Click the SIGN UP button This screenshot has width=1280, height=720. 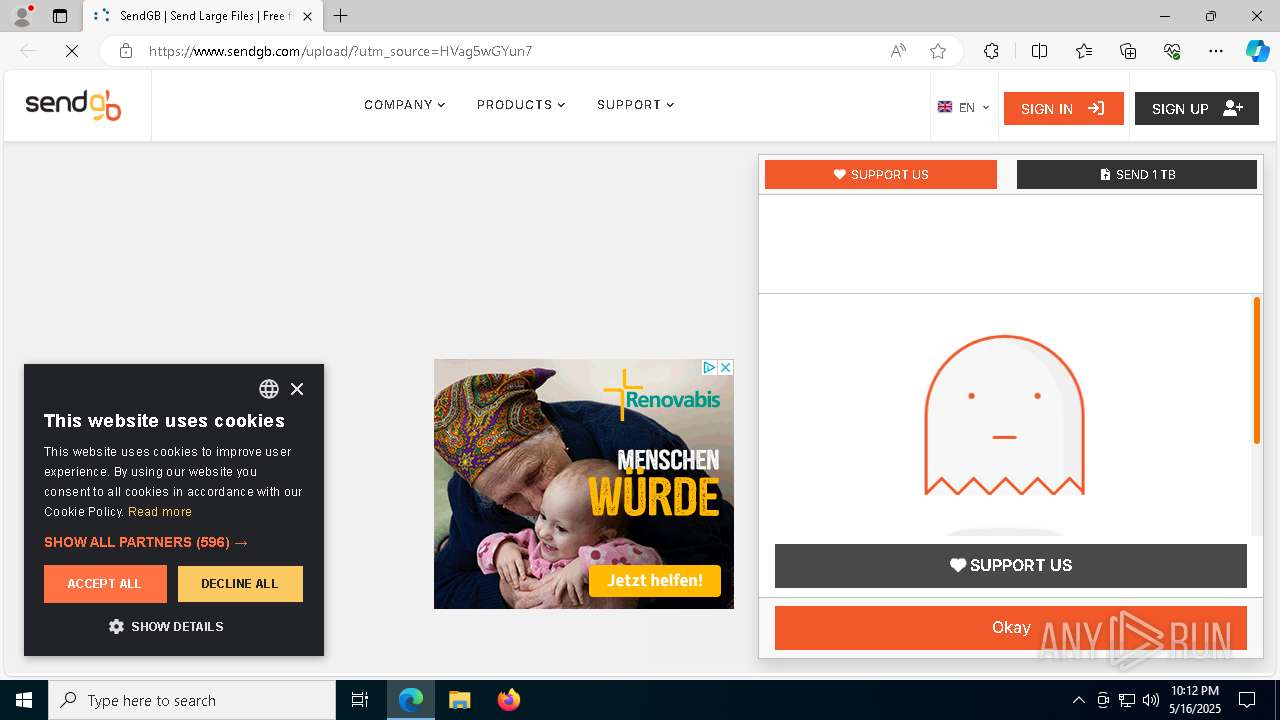(1196, 109)
